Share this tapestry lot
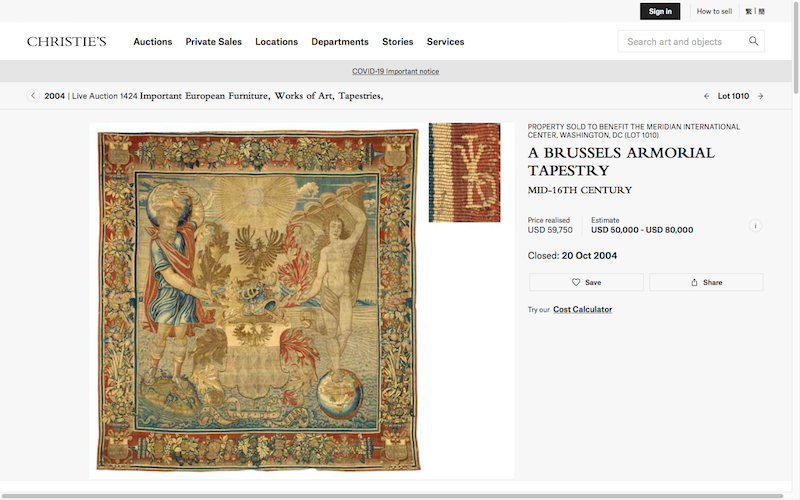Image resolution: width=800 pixels, height=500 pixels. pyautogui.click(x=706, y=282)
